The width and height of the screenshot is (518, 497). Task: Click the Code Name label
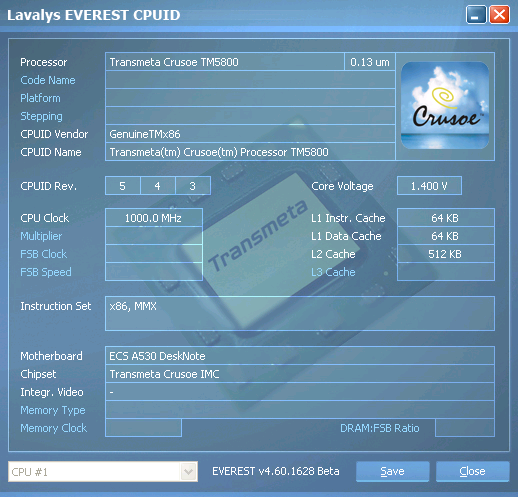coord(48,80)
